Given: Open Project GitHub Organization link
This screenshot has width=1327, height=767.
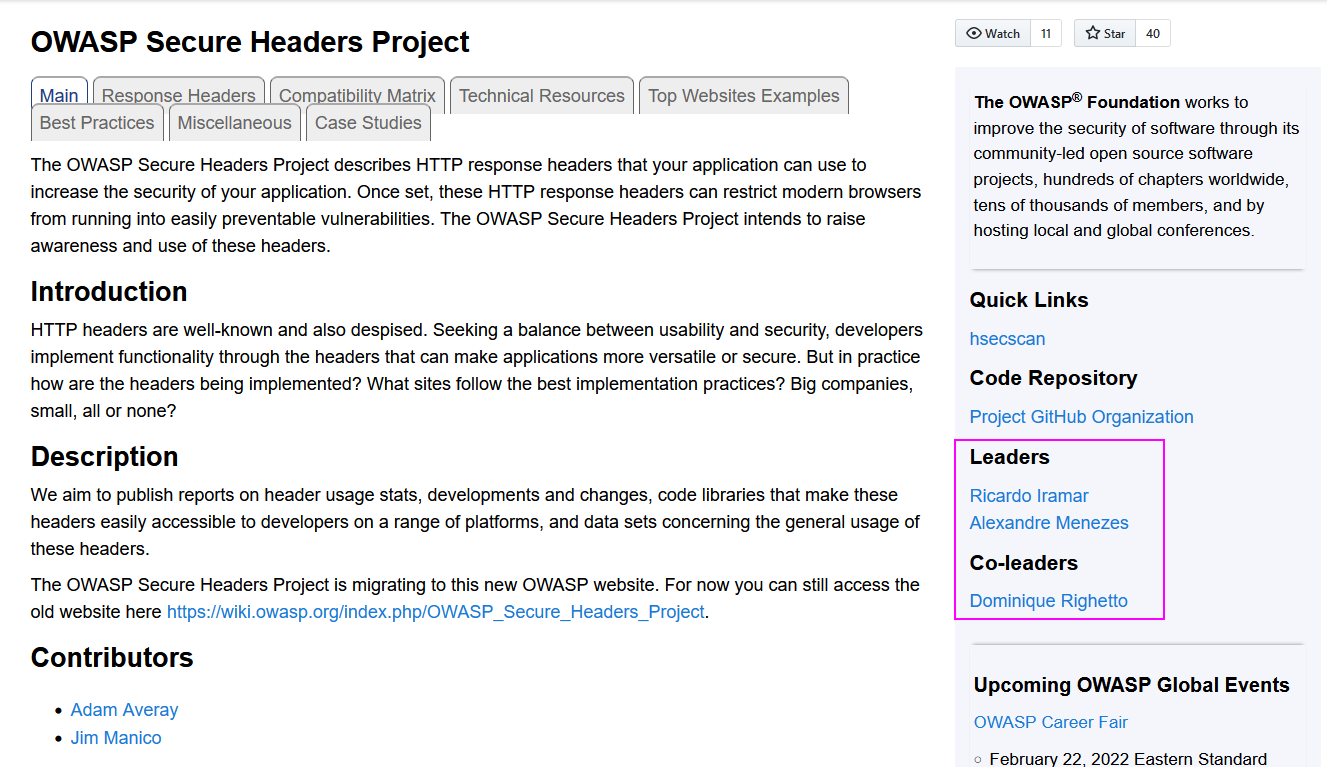Looking at the screenshot, I should 1082,417.
